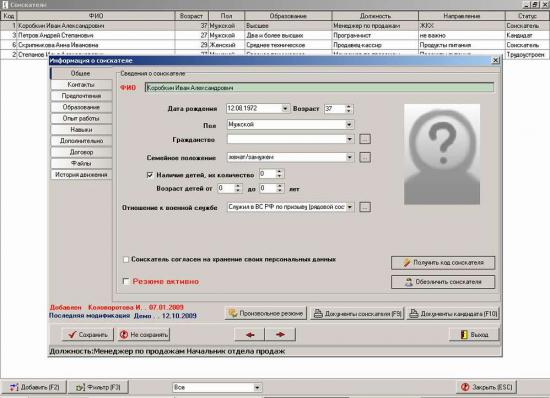Screen dimensions: 550x398
Task: Open 'Документы соискателя (F9)'
Action: pyautogui.click(x=357, y=313)
